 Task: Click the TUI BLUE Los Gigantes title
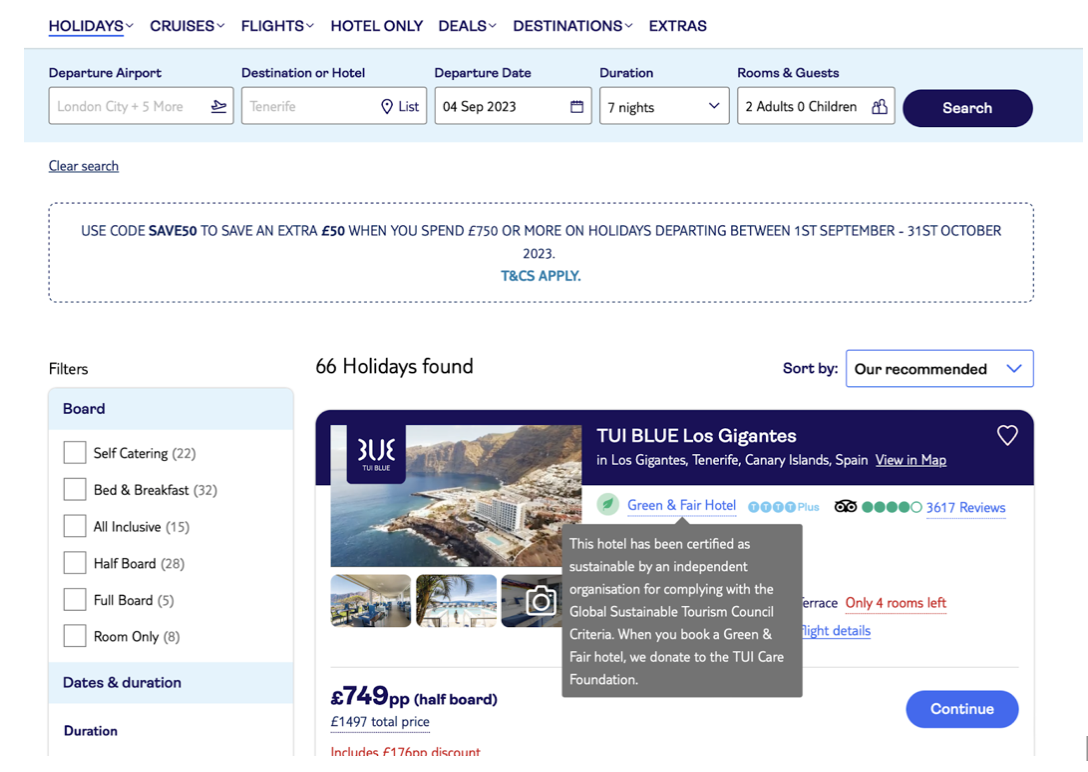[696, 436]
